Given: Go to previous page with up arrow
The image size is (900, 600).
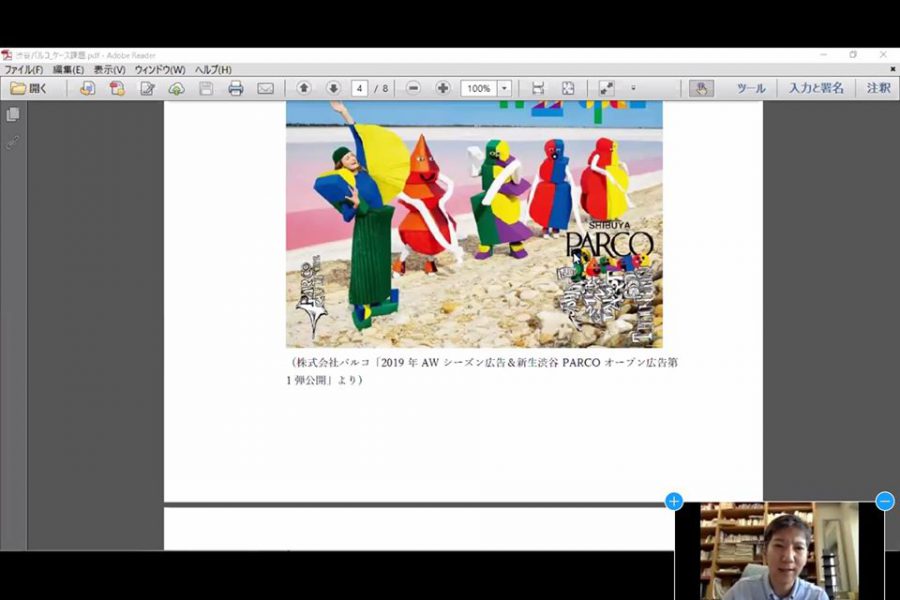Looking at the screenshot, I should 304,88.
